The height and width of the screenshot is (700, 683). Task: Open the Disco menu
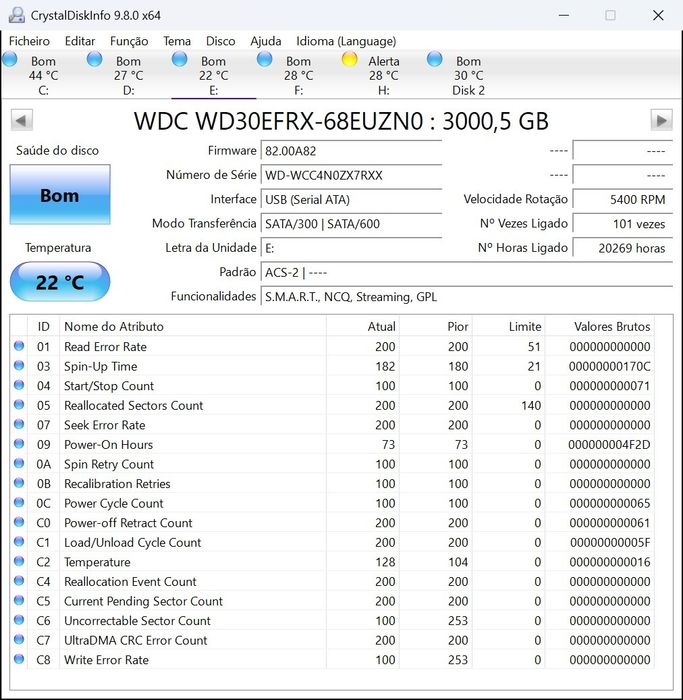pyautogui.click(x=221, y=41)
